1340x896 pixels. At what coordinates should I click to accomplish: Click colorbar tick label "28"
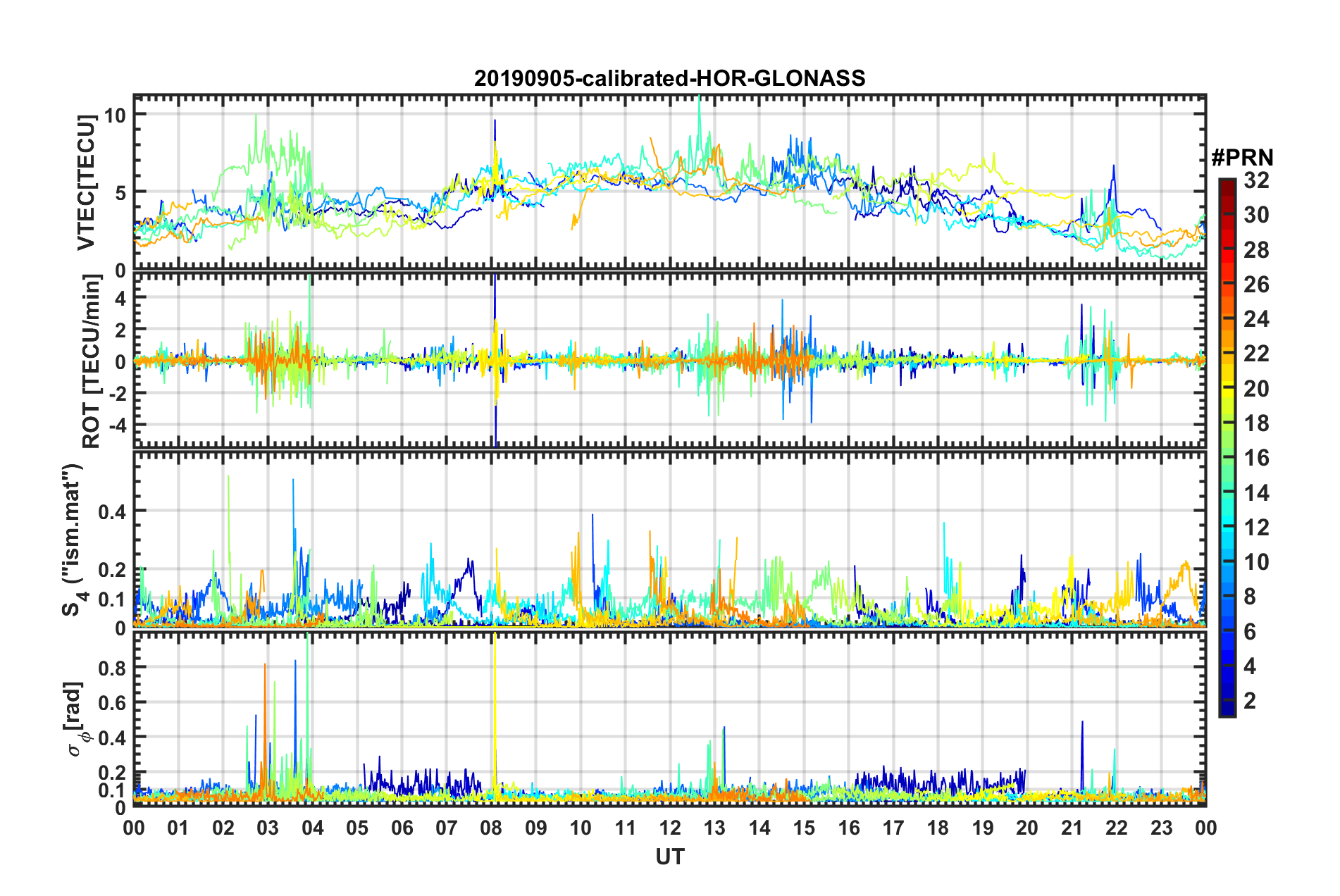click(1256, 250)
